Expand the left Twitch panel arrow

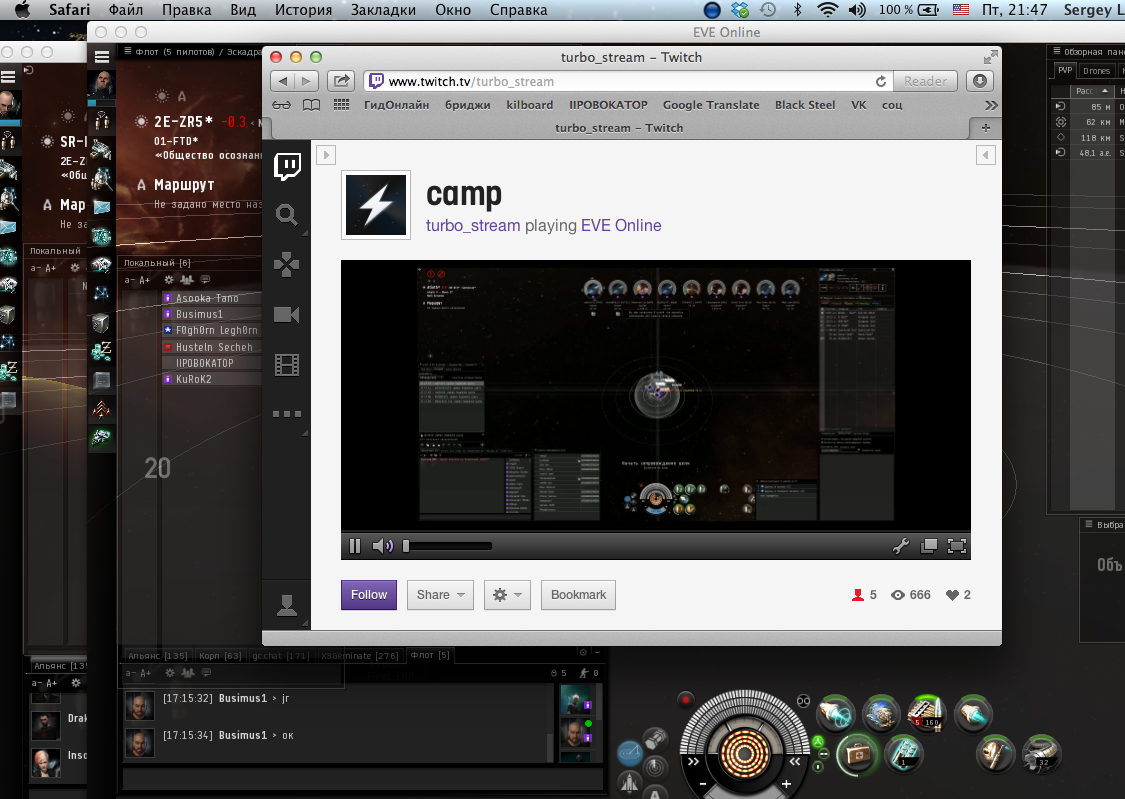(x=326, y=155)
